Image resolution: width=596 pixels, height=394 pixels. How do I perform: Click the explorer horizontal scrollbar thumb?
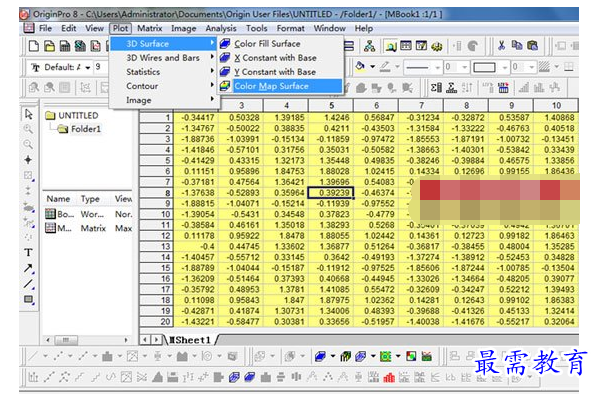click(x=67, y=340)
